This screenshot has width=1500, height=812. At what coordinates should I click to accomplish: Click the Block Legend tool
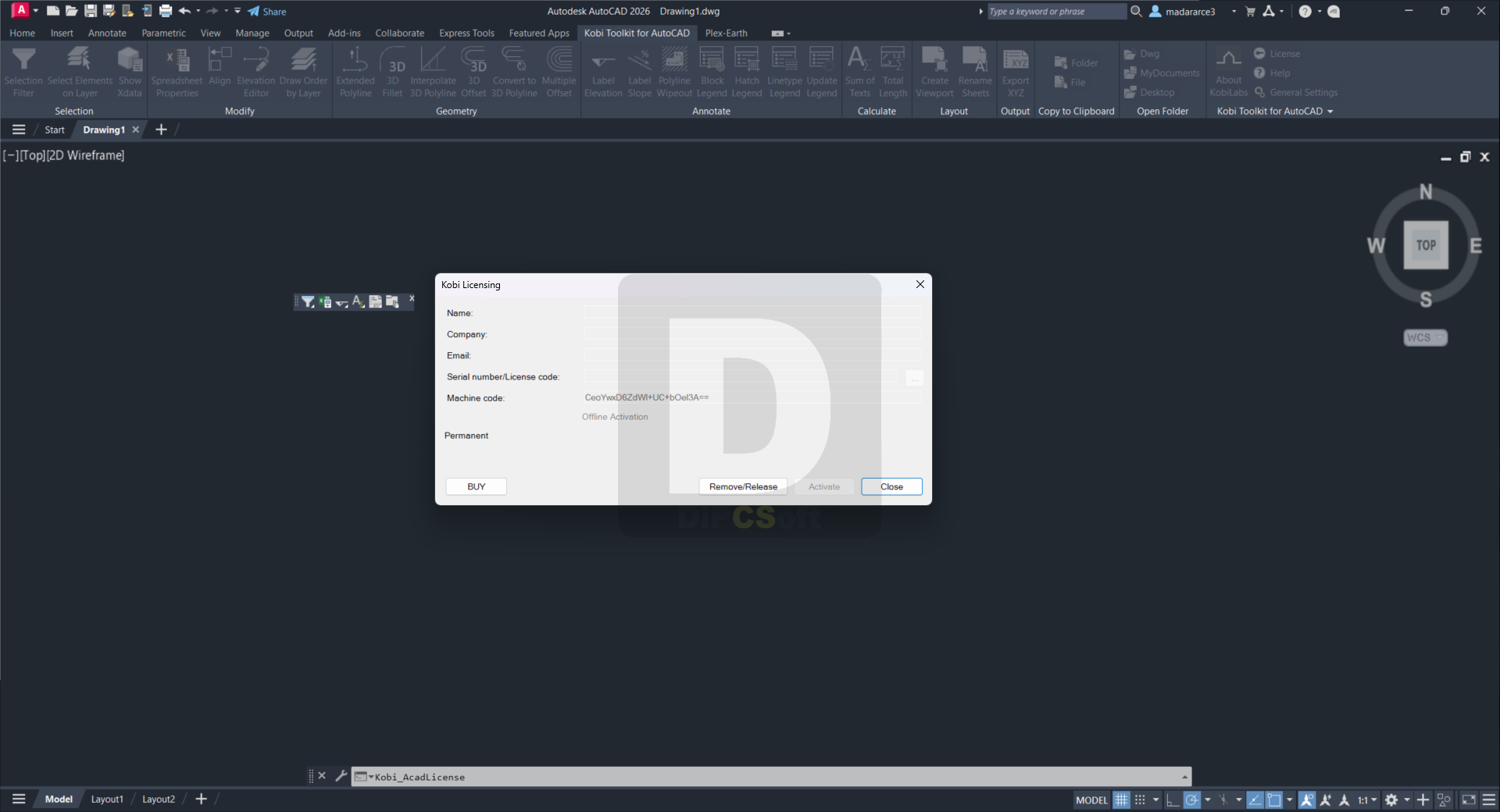pyautogui.click(x=712, y=72)
